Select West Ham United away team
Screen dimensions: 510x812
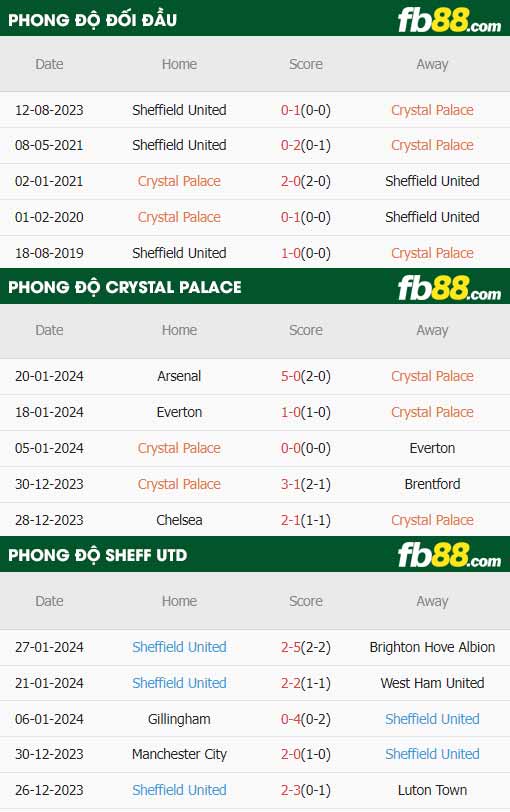coord(432,683)
